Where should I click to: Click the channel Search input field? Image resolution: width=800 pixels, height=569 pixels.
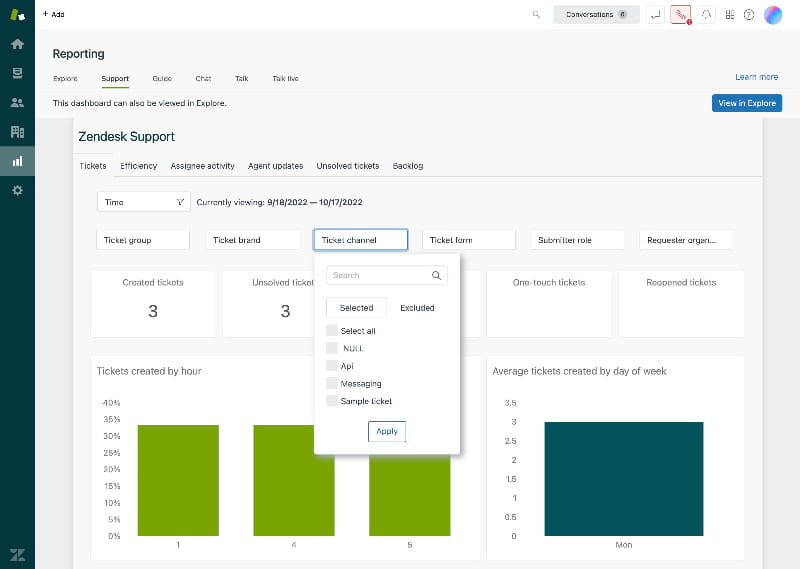coord(380,275)
